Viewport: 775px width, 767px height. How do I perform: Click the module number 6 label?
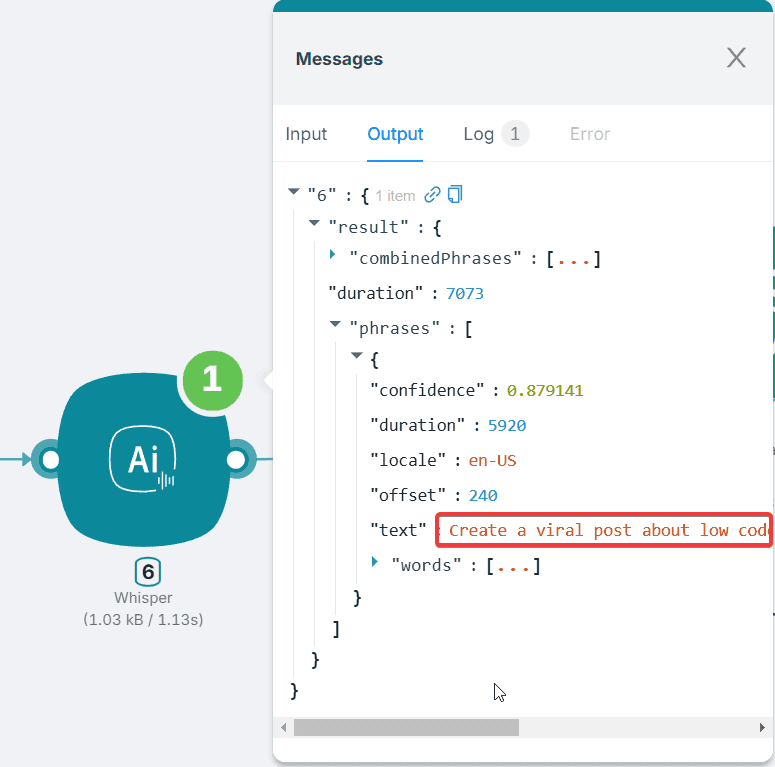tap(147, 572)
